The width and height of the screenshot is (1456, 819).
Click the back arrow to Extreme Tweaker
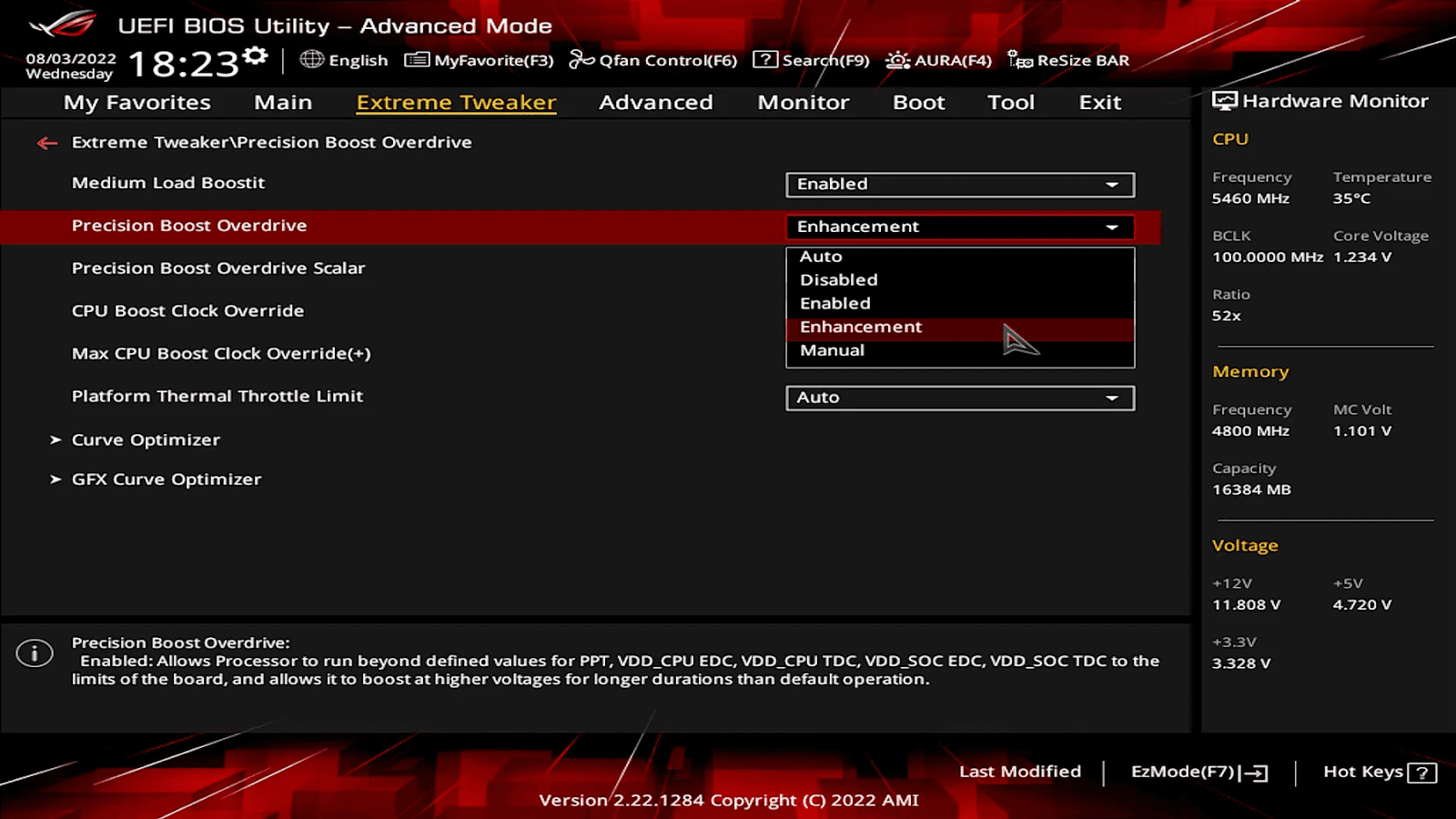(x=47, y=143)
